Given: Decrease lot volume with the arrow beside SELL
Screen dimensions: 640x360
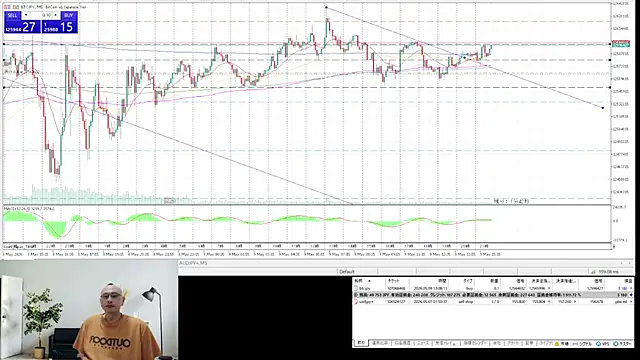Looking at the screenshot, I should tap(26, 15).
